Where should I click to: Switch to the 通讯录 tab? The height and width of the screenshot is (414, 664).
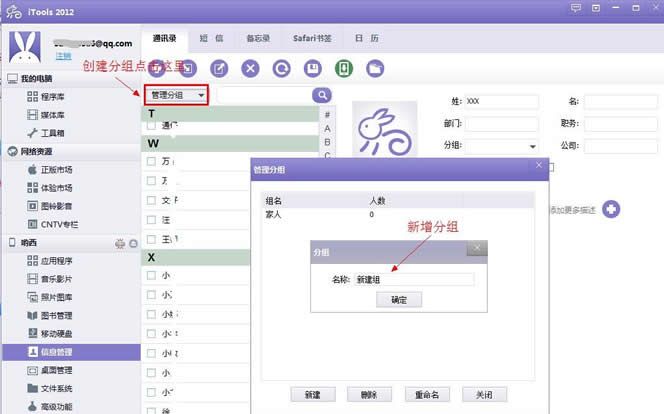click(164, 38)
